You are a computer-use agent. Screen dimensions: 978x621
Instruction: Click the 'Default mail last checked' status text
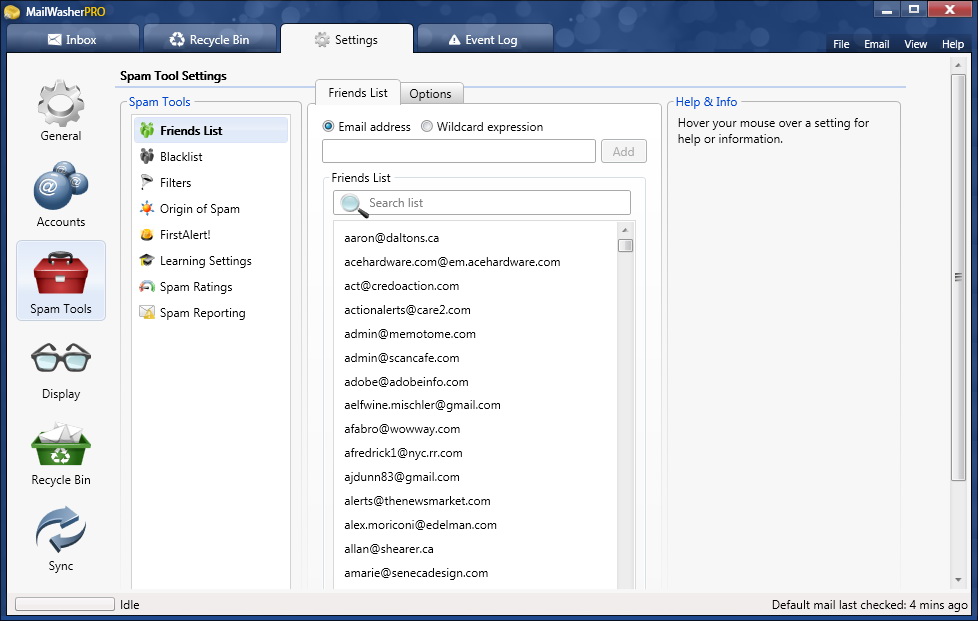pyautogui.click(x=869, y=605)
